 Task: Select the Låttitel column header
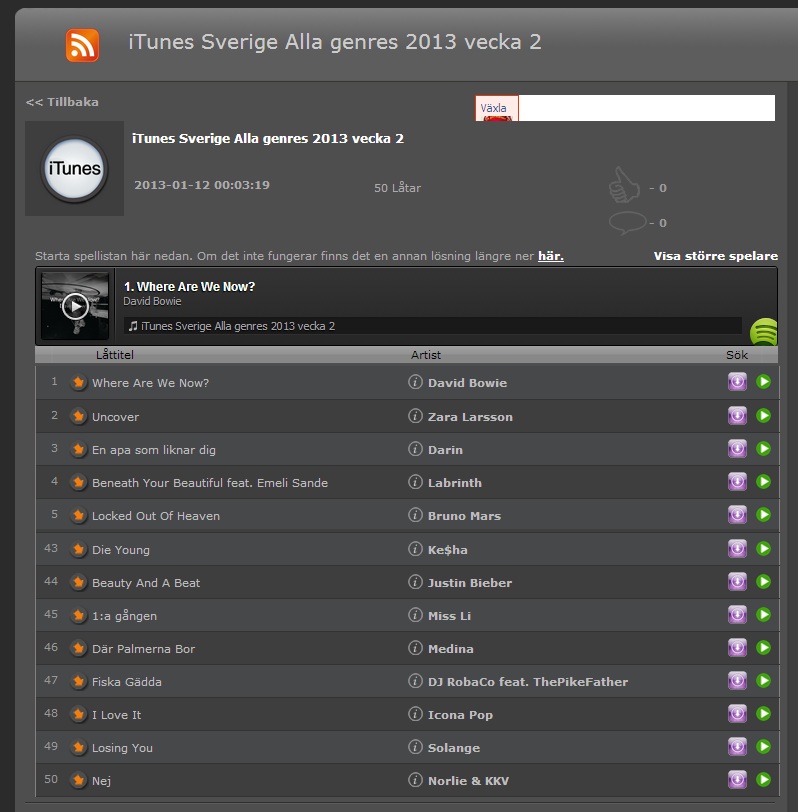click(116, 355)
